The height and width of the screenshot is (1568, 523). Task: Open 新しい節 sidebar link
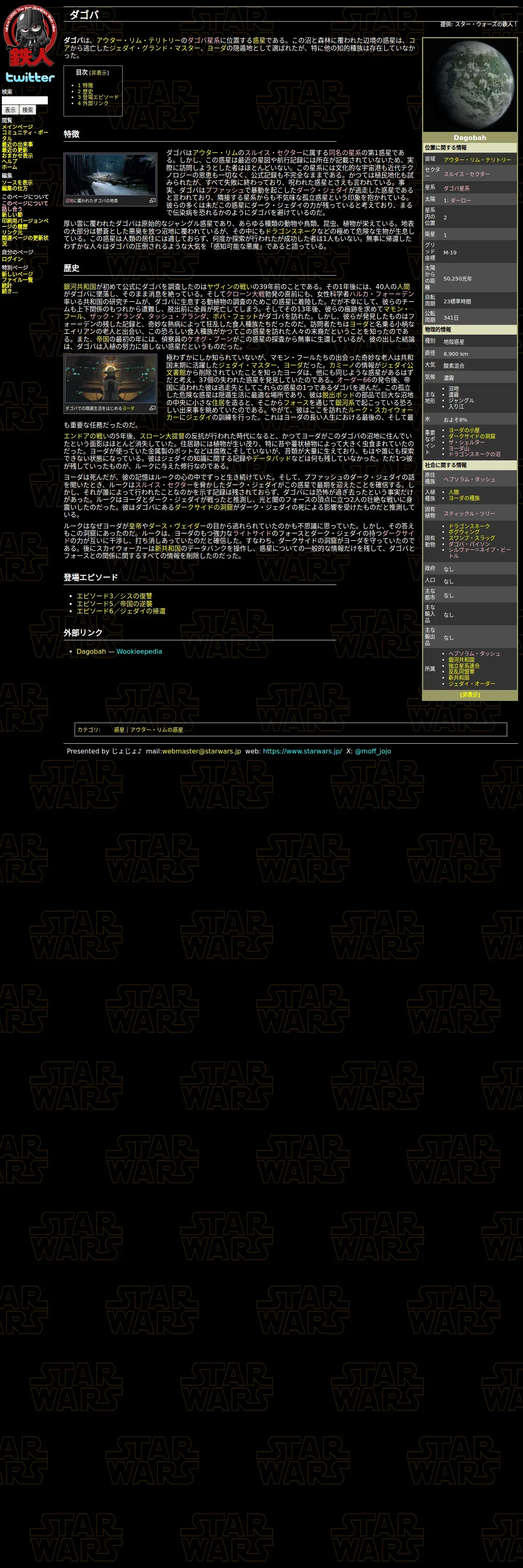point(11,214)
